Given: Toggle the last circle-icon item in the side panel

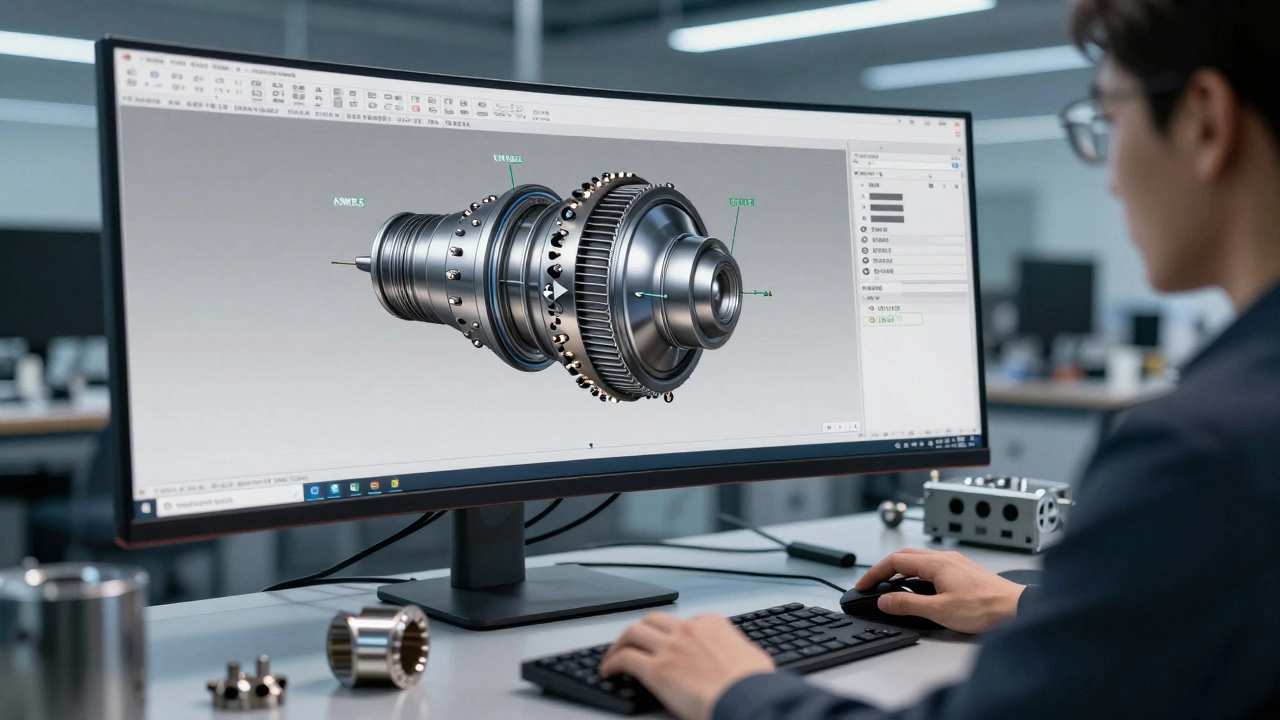Looking at the screenshot, I should coord(865,271).
